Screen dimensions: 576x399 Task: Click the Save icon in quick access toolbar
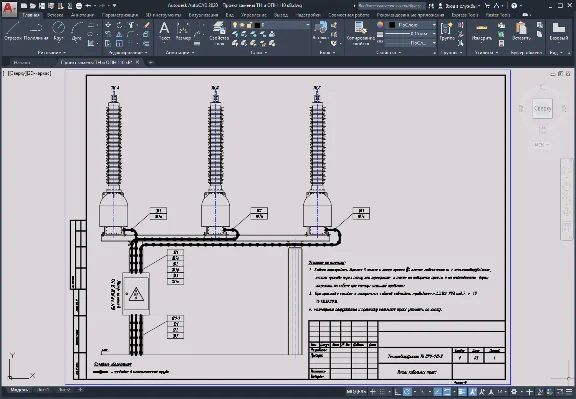click(42, 6)
